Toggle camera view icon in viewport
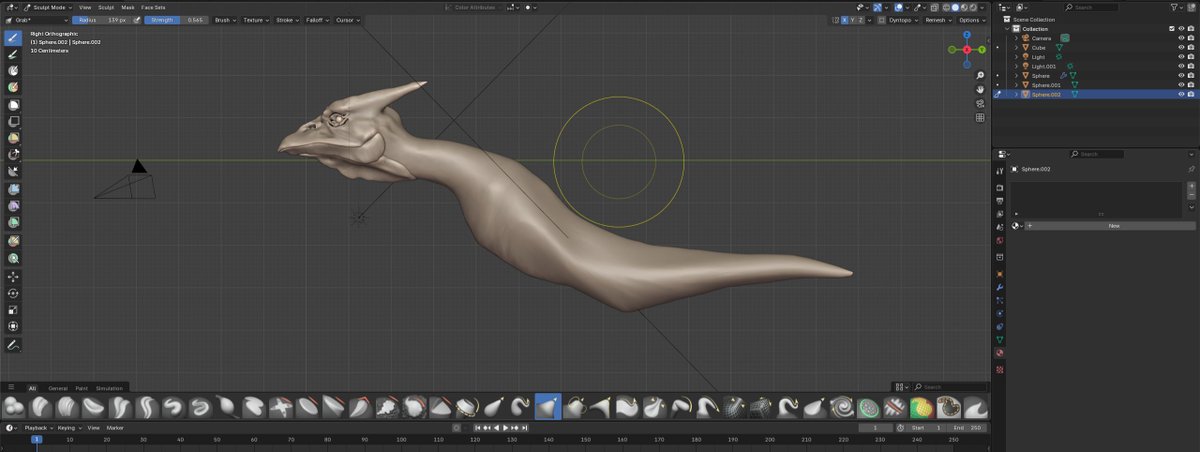Image resolution: width=1200 pixels, height=452 pixels. coord(980,103)
